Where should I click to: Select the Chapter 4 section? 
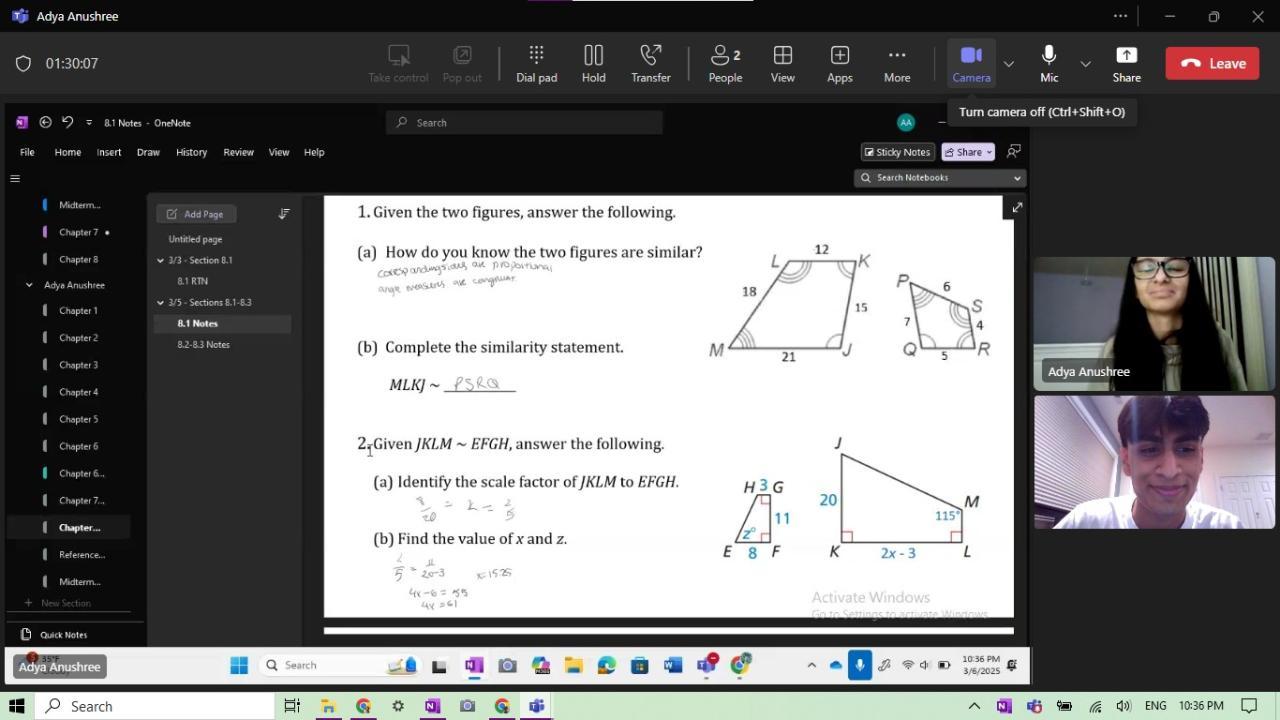(78, 392)
